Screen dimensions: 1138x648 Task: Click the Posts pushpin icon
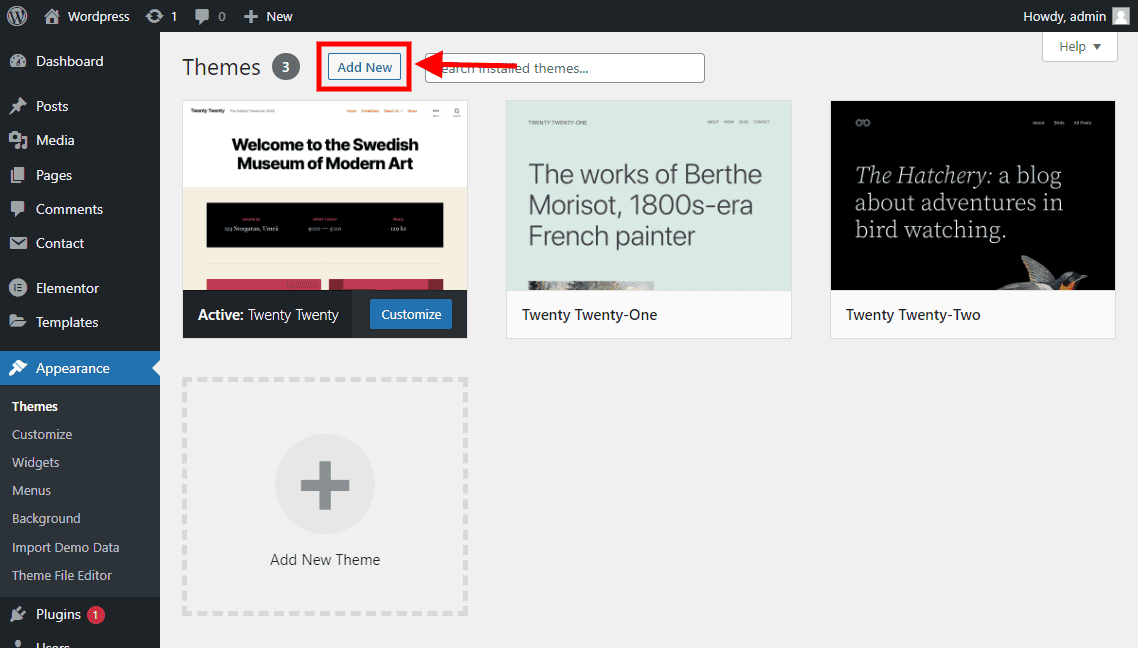18,106
